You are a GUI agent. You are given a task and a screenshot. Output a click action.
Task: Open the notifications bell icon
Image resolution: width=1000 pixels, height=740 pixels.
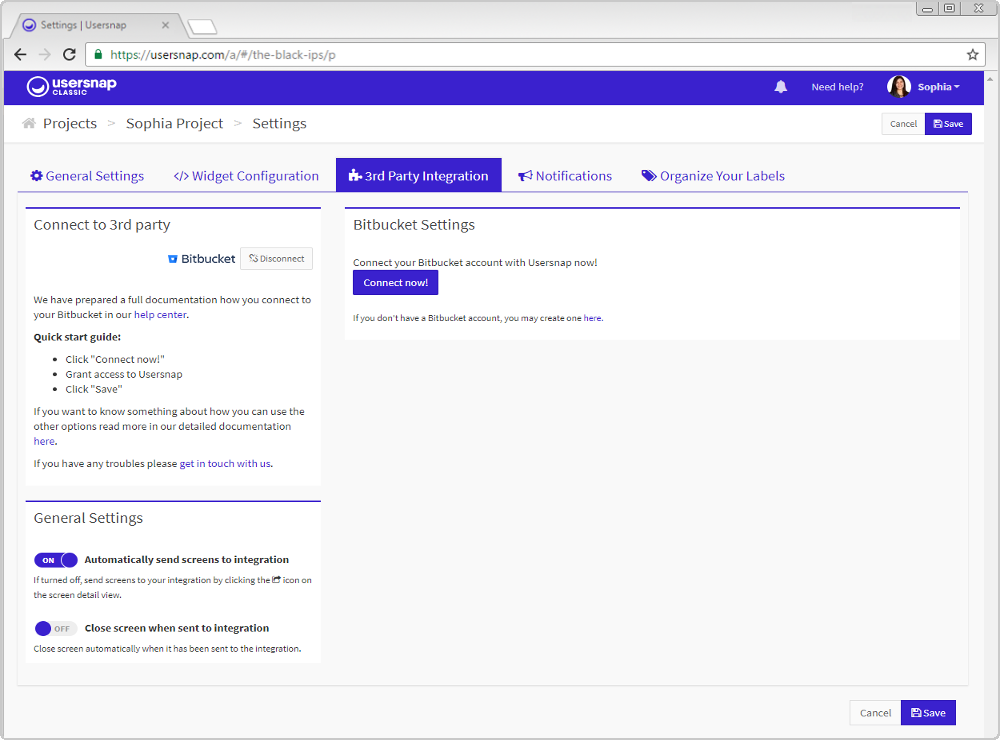[x=780, y=87]
